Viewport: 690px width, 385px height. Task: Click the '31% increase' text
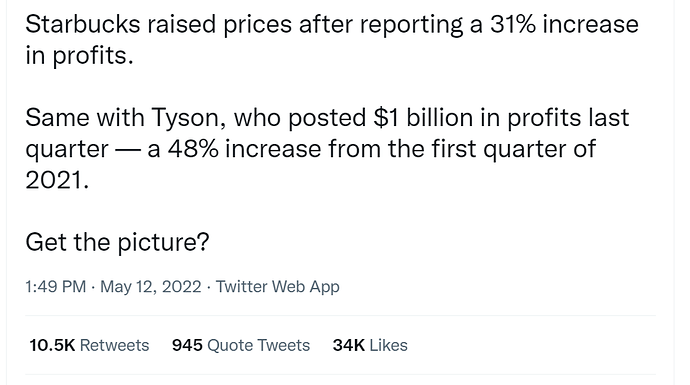coord(564,24)
